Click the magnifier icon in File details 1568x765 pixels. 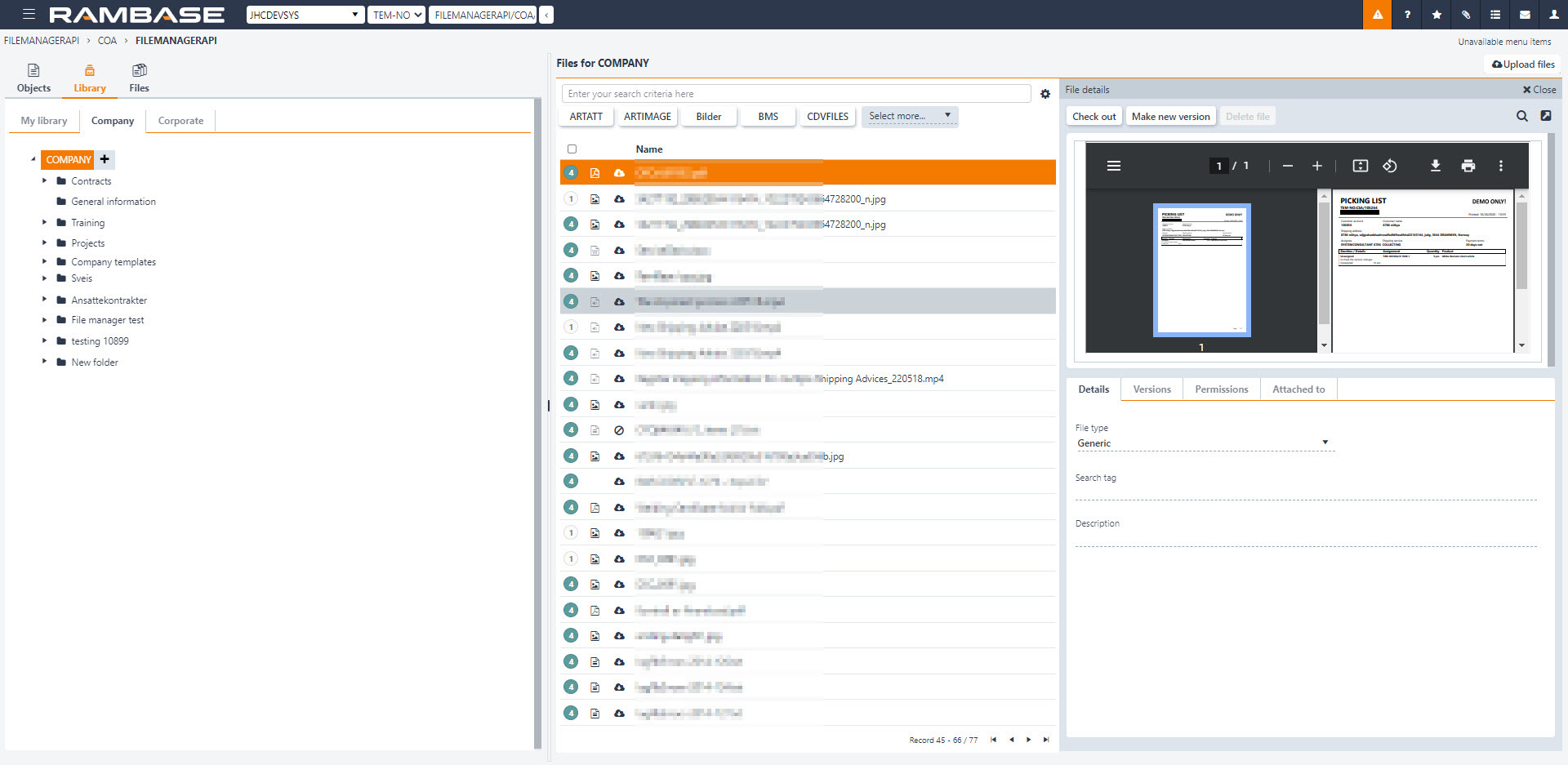pos(1521,116)
